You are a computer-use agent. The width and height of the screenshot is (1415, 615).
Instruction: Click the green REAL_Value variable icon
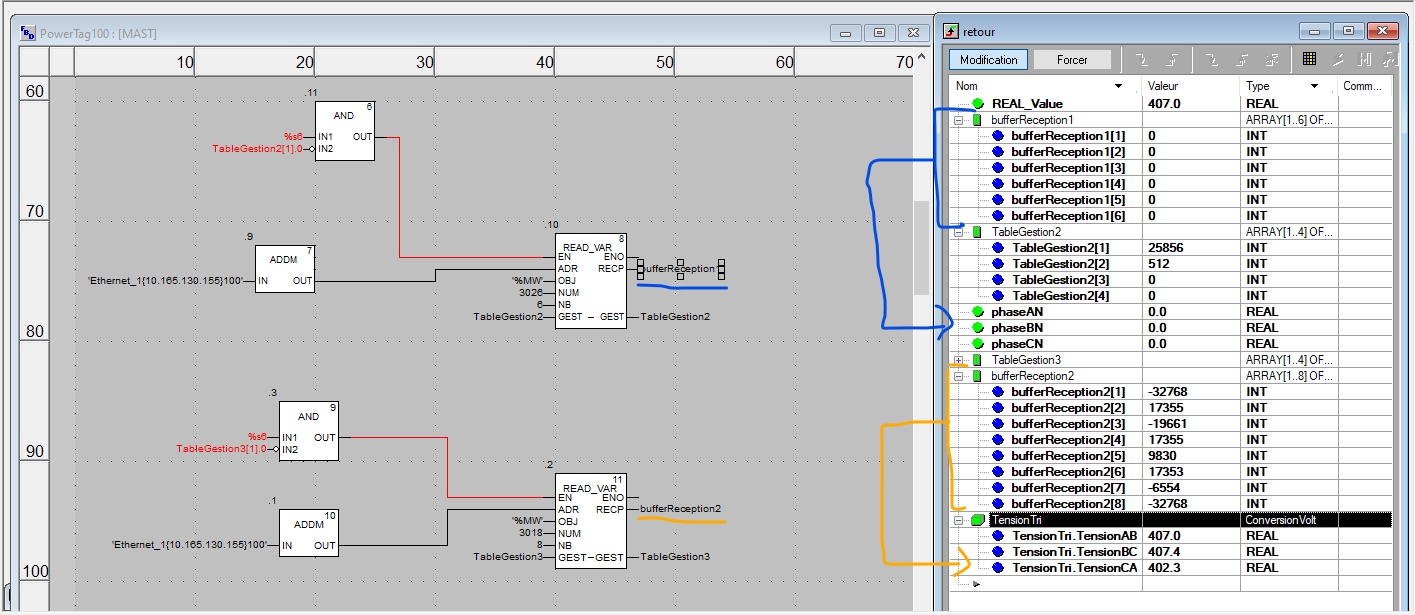(978, 104)
